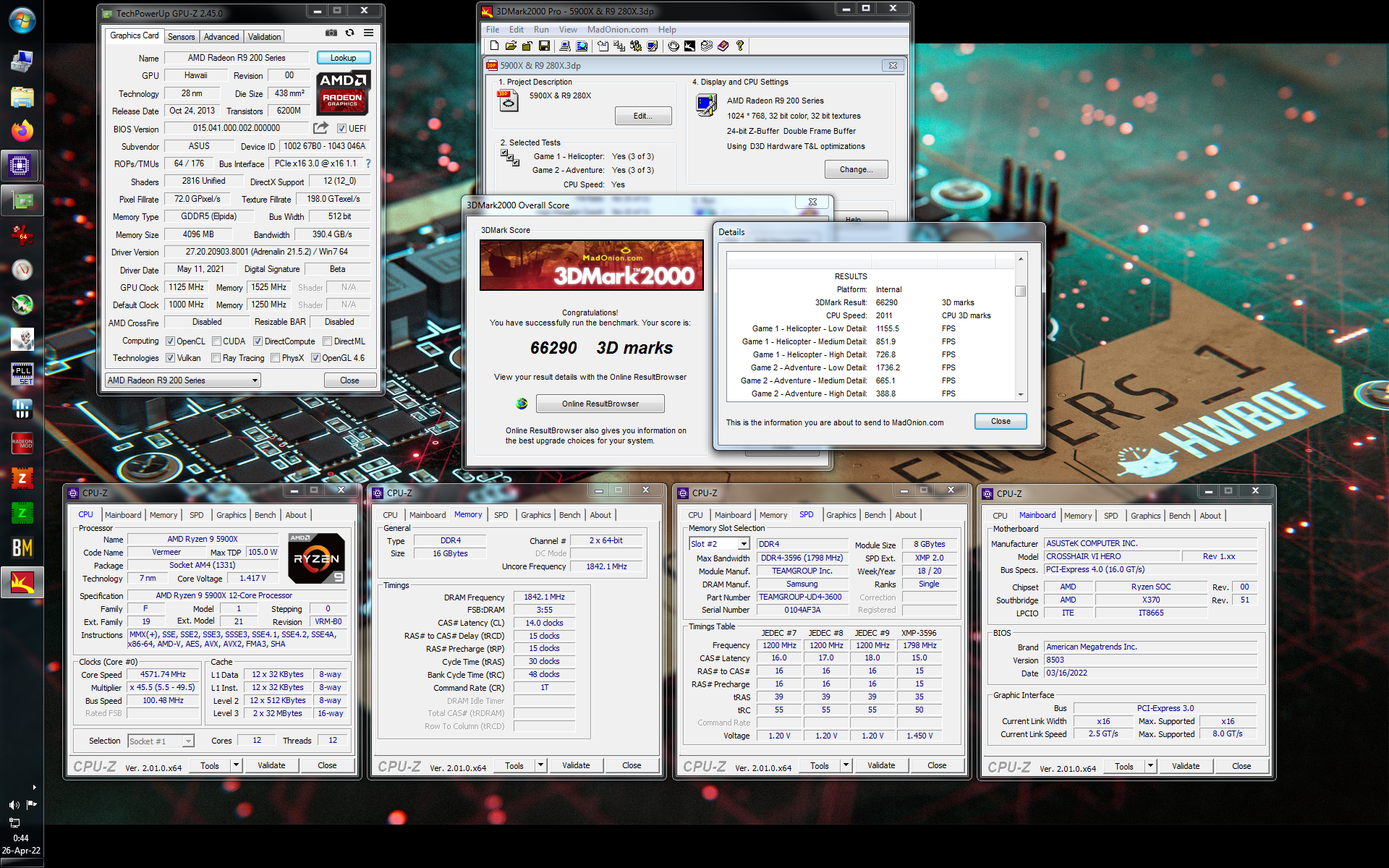Click the checkbox tests selection toolbar icon
The height and width of the screenshot is (868, 1389).
[x=619, y=46]
